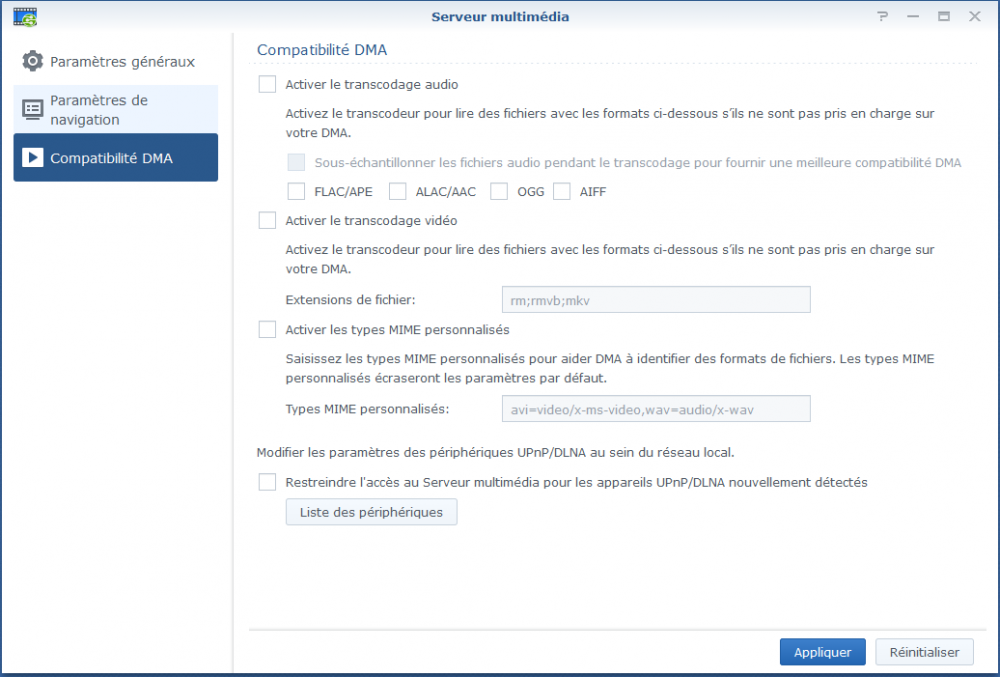The height and width of the screenshot is (677, 1000).
Task: Enable the Activer le transcodage audio checkbox
Action: [x=267, y=85]
